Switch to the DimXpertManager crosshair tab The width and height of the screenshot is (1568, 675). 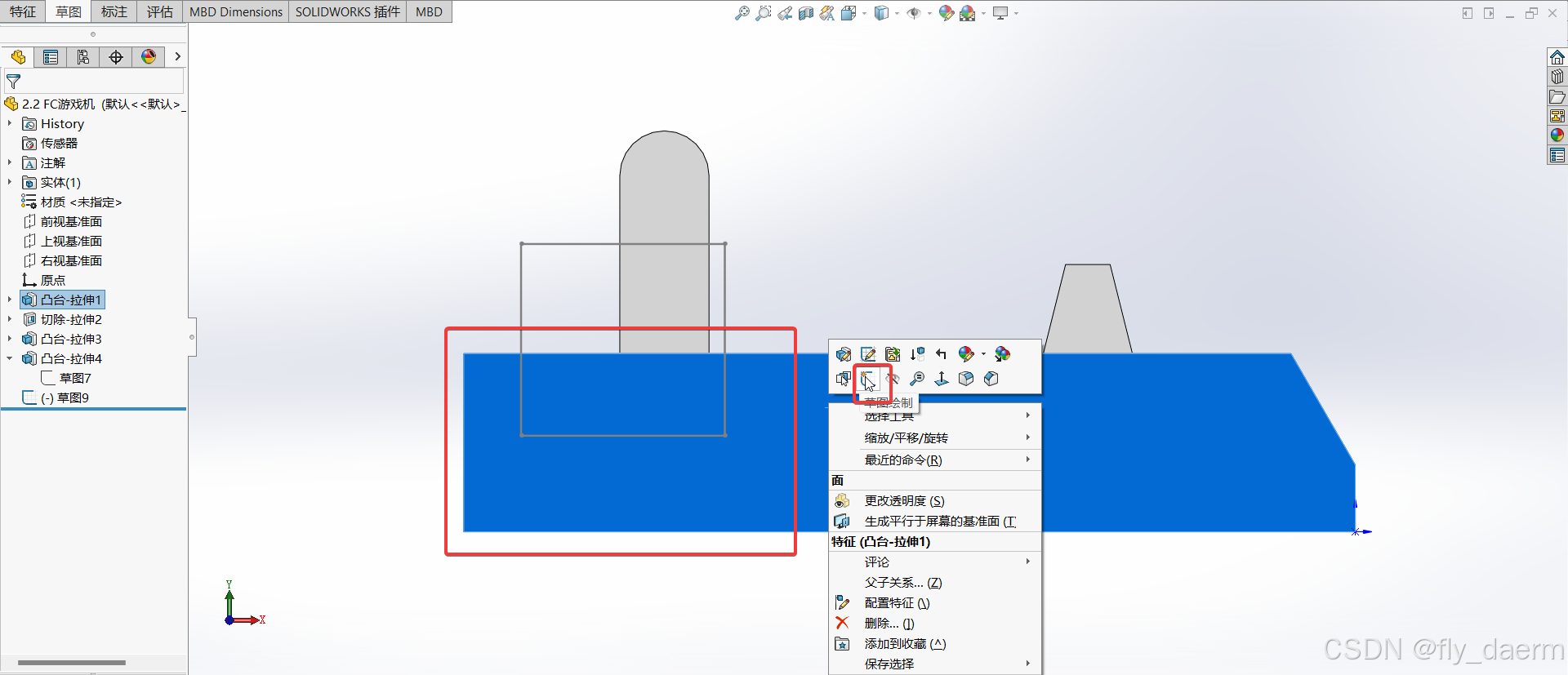(x=116, y=56)
